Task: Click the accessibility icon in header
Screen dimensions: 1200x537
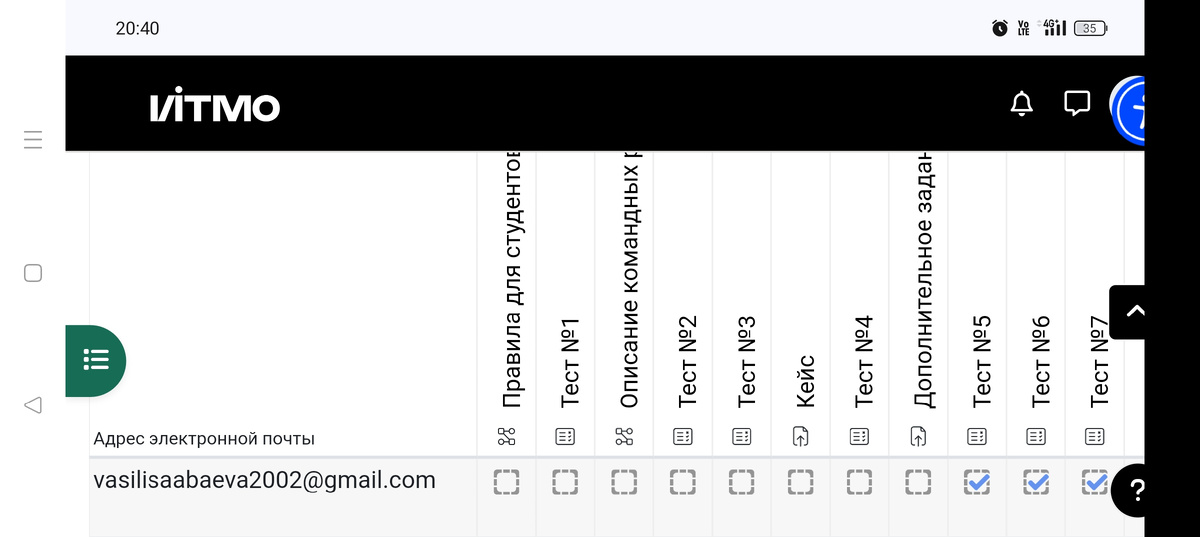Action: (1131, 110)
